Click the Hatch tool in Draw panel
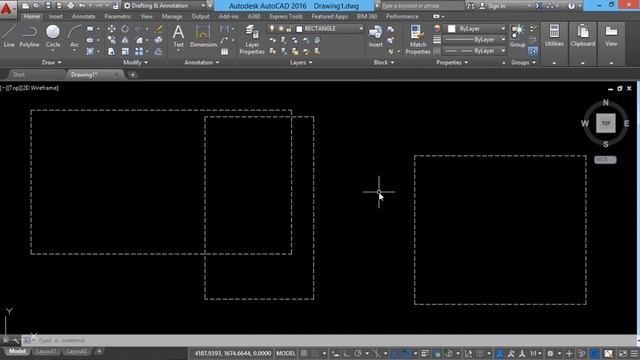The height and width of the screenshot is (360, 640). pyautogui.click(x=90, y=52)
